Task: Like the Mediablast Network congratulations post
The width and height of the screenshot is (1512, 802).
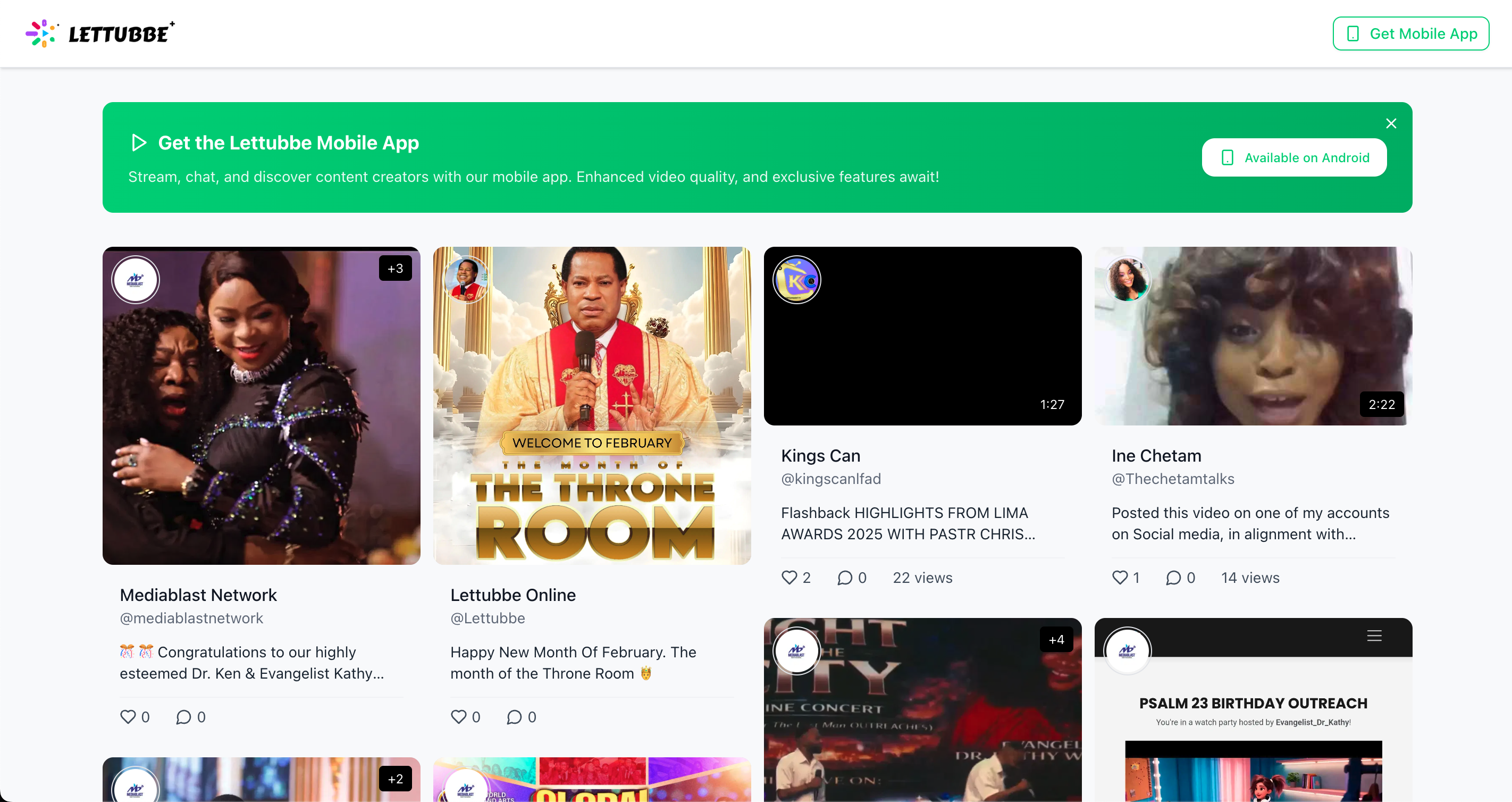Action: pyautogui.click(x=128, y=717)
